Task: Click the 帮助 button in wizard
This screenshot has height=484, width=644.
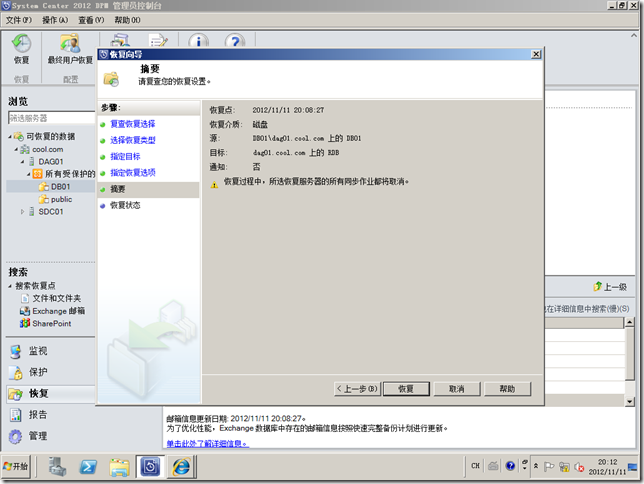Action: (507, 389)
